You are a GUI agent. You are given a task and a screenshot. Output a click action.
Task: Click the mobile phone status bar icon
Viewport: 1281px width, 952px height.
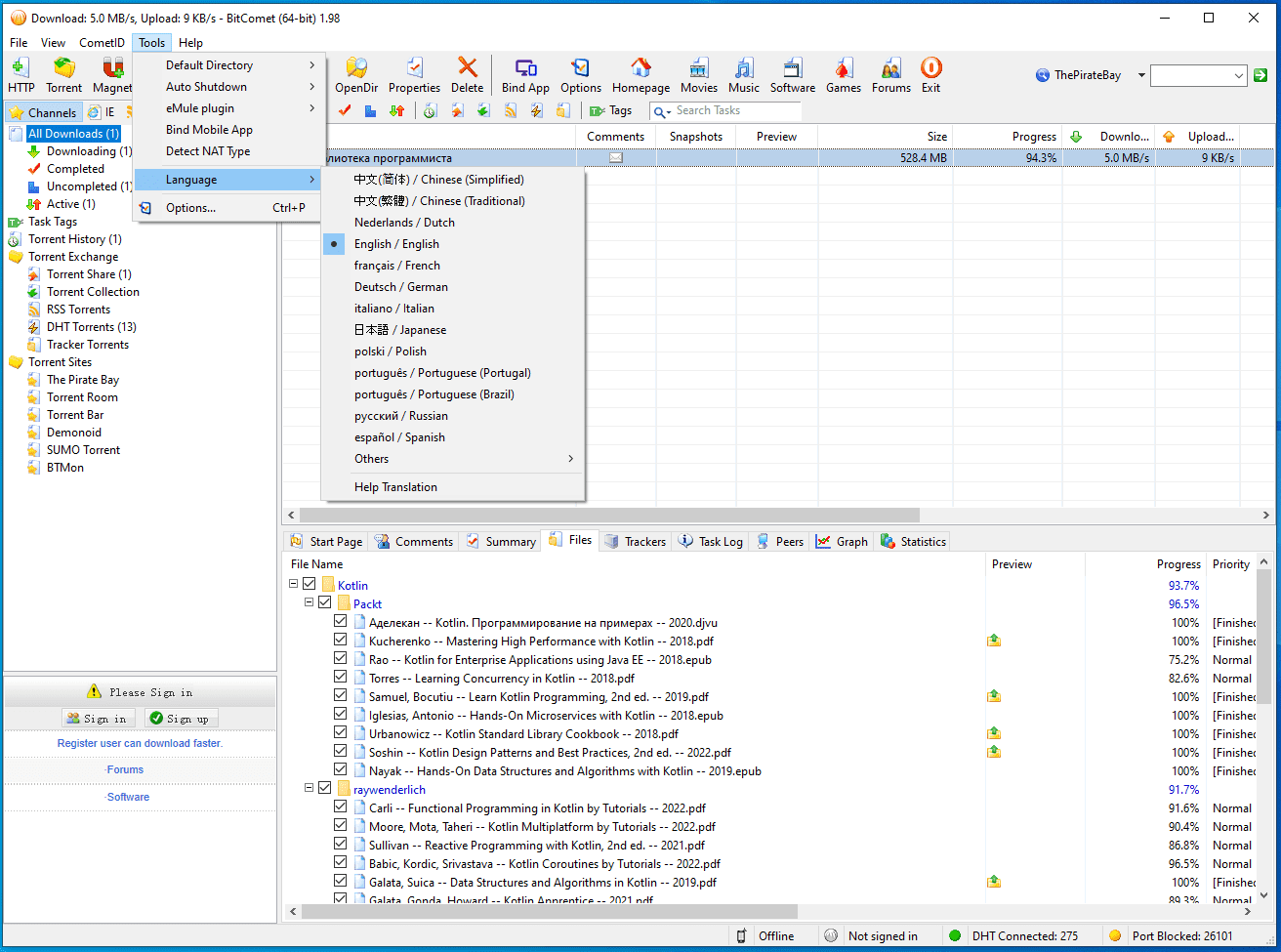coord(742,935)
